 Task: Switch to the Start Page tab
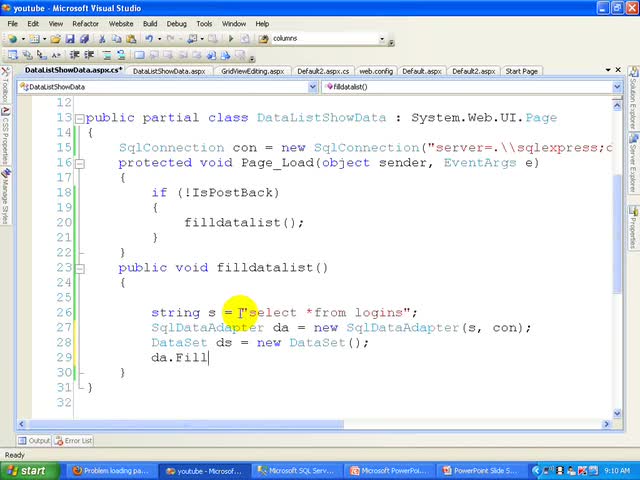pos(522,71)
